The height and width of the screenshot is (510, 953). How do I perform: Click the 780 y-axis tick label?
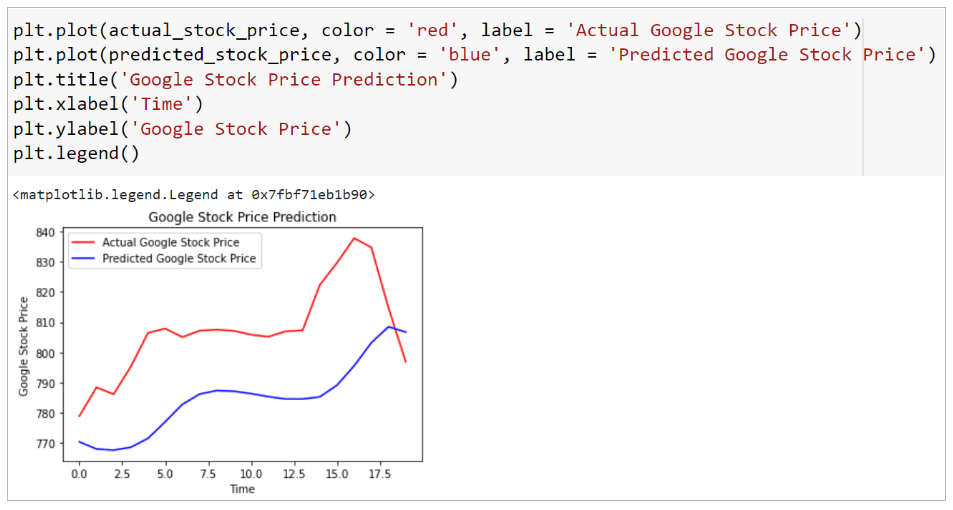point(46,413)
